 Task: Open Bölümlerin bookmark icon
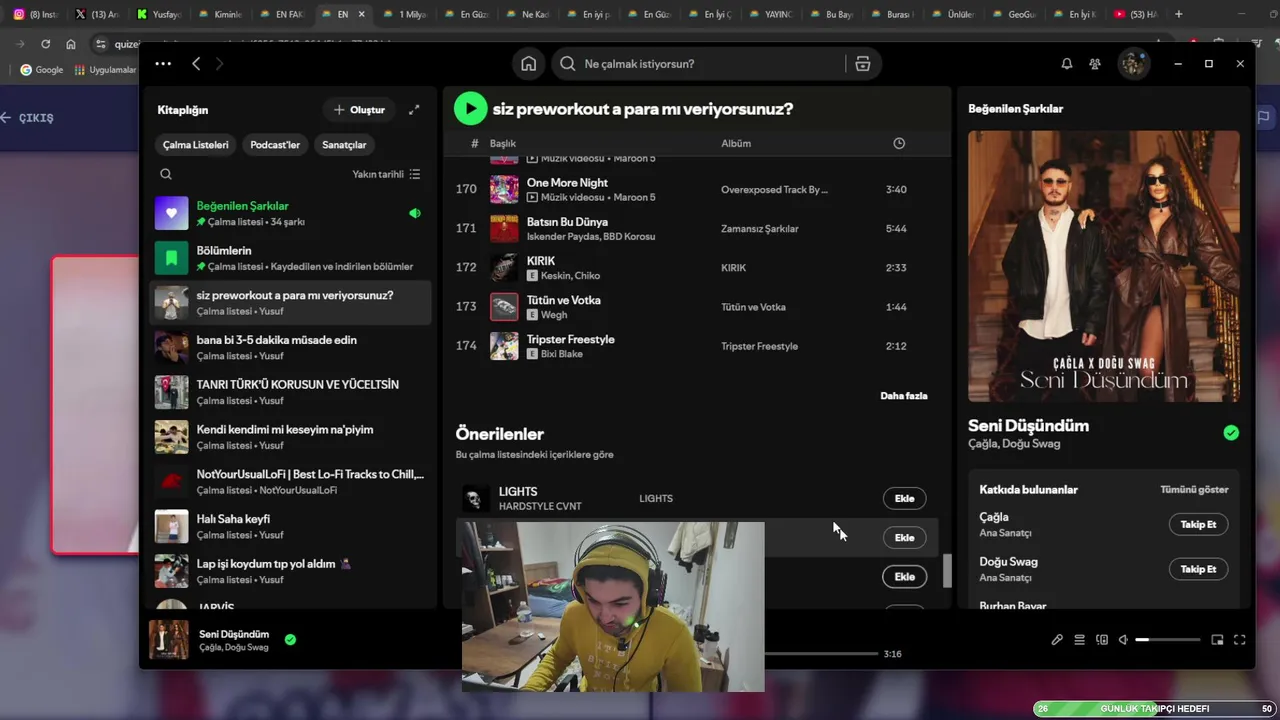pos(171,258)
